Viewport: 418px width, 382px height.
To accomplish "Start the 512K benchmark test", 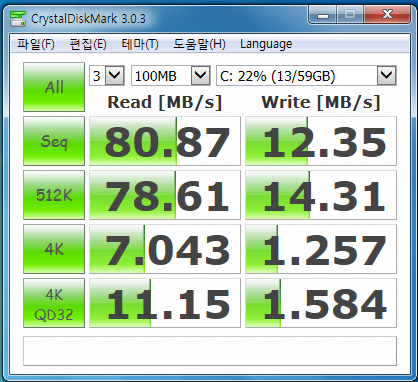I will (54, 195).
